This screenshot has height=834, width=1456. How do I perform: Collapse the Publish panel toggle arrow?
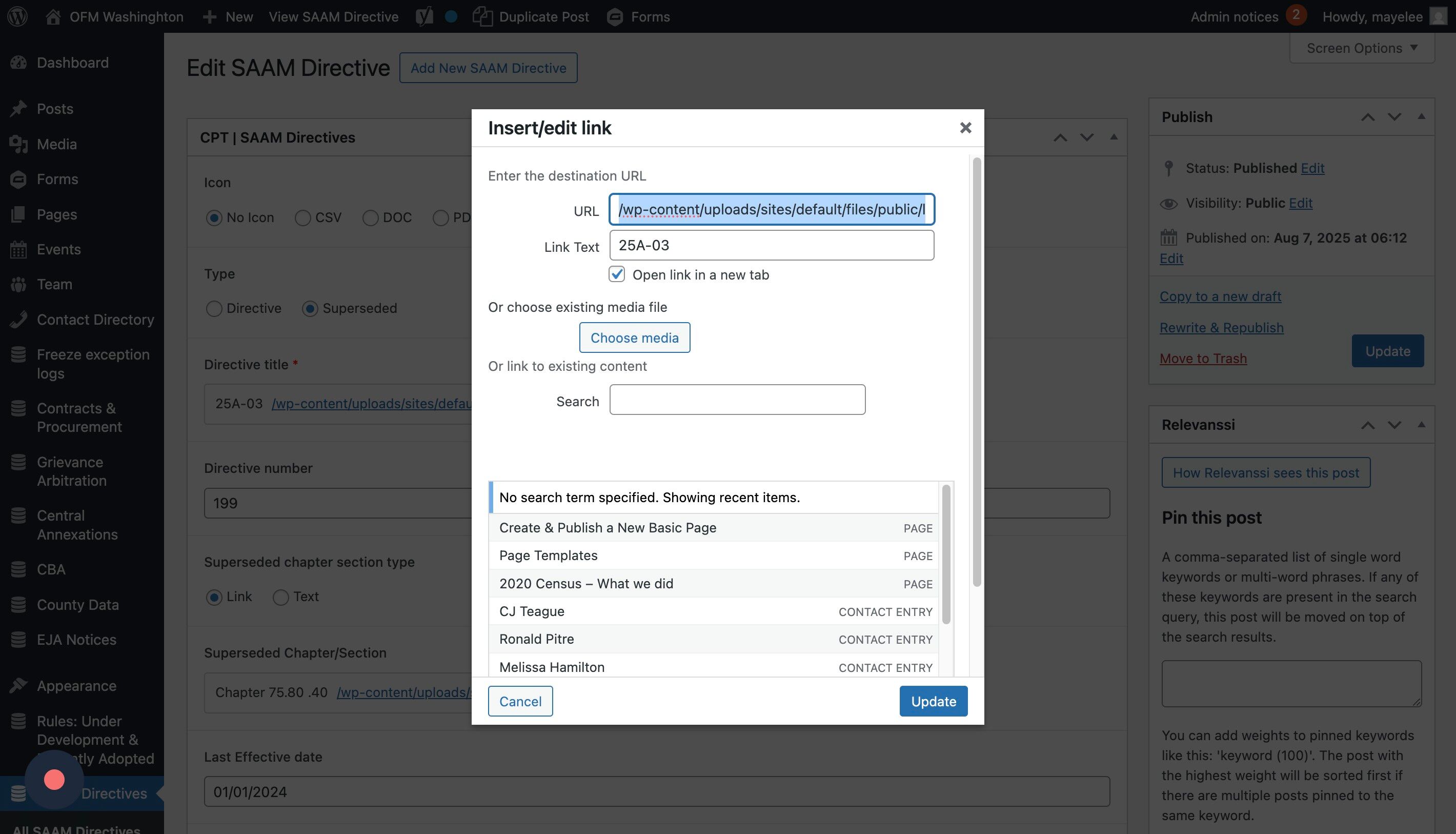point(1421,117)
